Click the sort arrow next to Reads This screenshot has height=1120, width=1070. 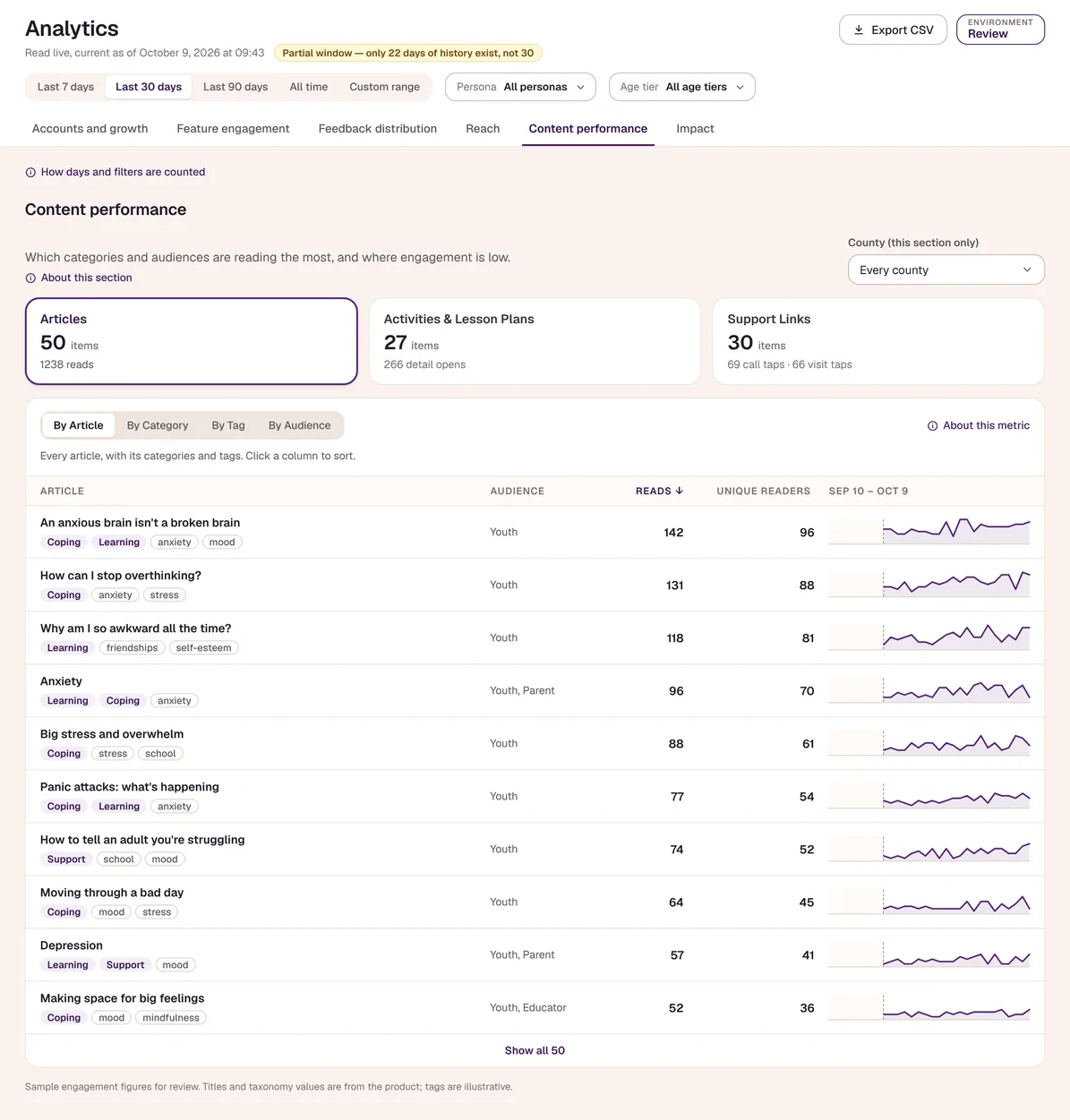point(680,491)
